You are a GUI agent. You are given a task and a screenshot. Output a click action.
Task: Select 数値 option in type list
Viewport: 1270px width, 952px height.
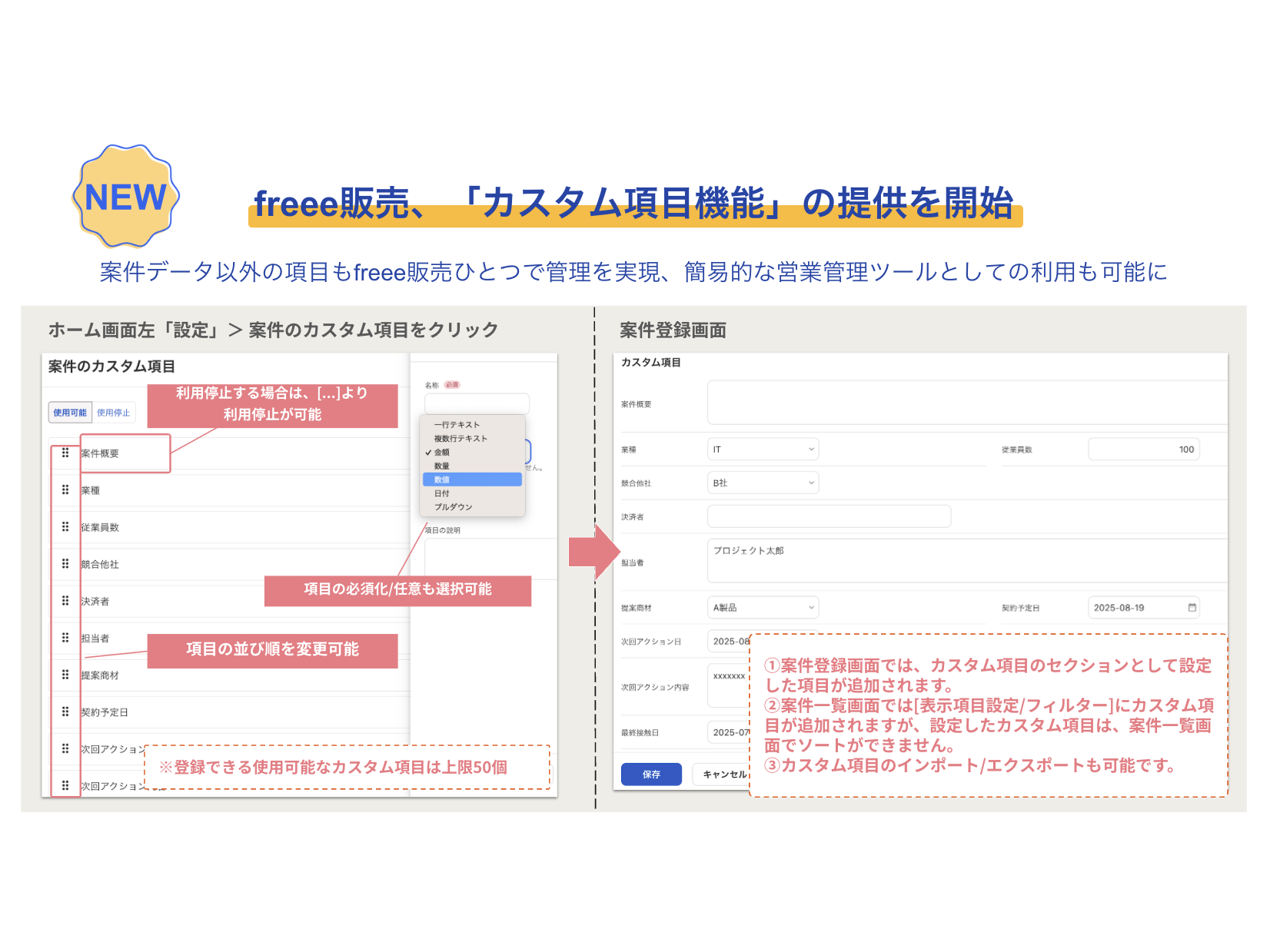click(x=472, y=479)
